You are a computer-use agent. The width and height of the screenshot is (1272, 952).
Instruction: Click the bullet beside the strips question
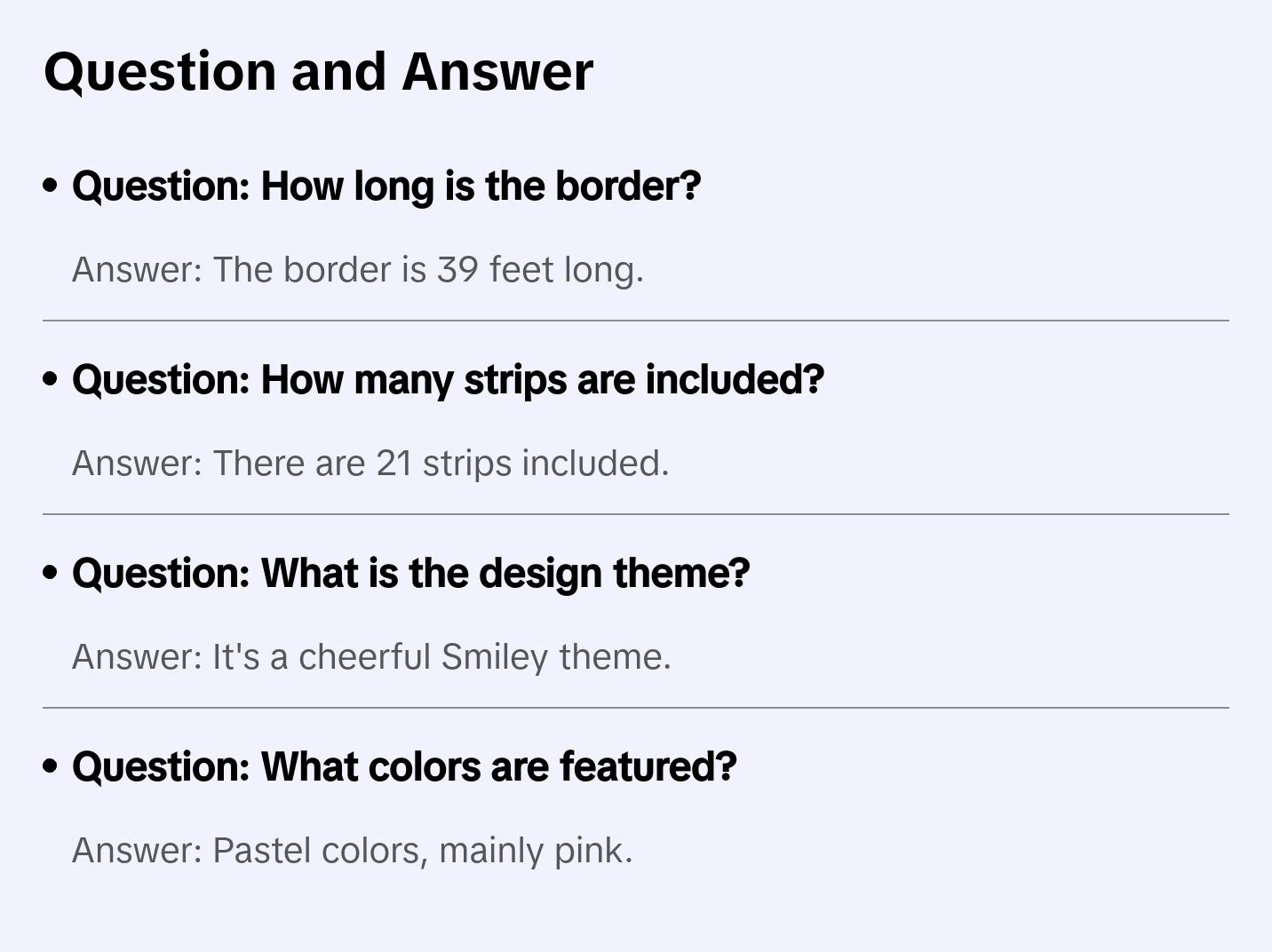(x=51, y=379)
